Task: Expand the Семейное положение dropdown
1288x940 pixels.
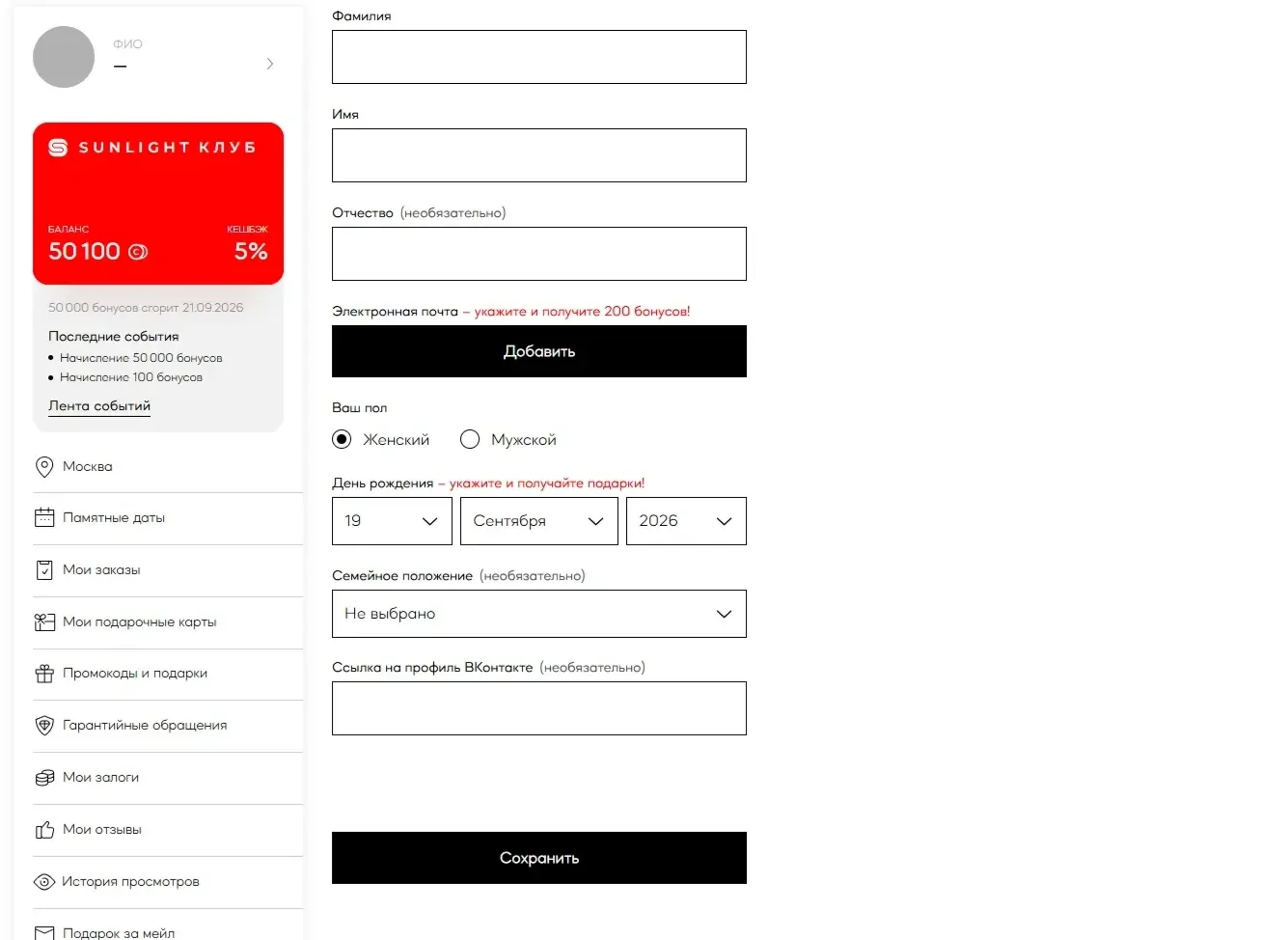Action: (x=539, y=614)
